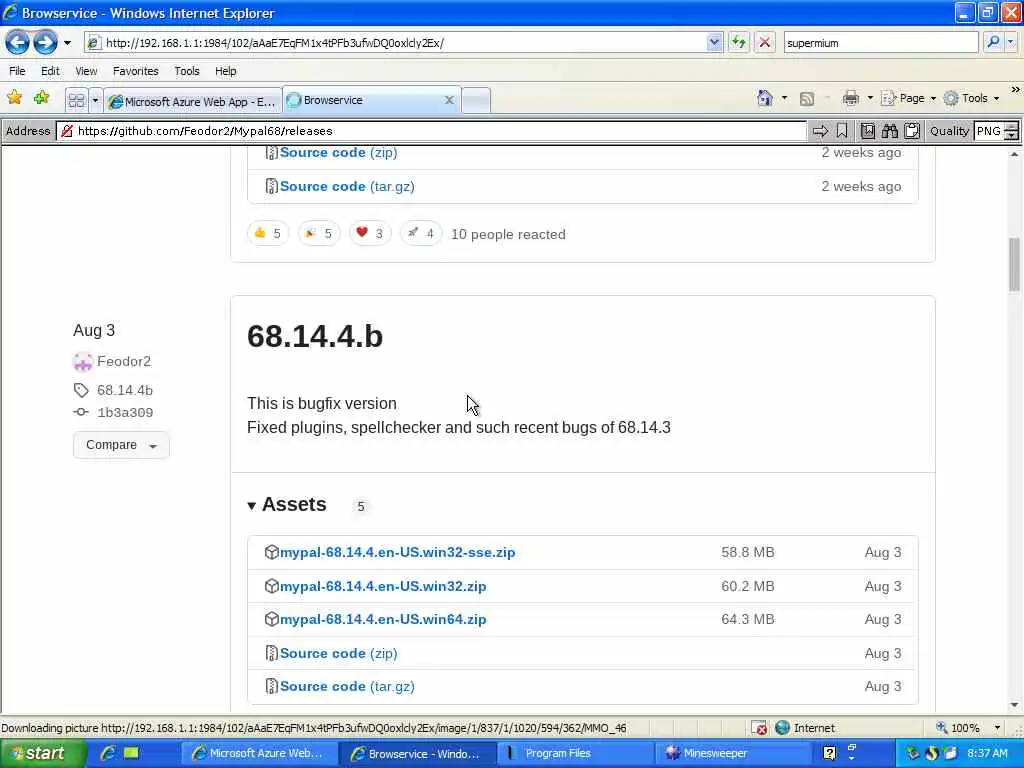
Task: Click the search magnifier next to supermium
Action: pyautogui.click(x=993, y=42)
